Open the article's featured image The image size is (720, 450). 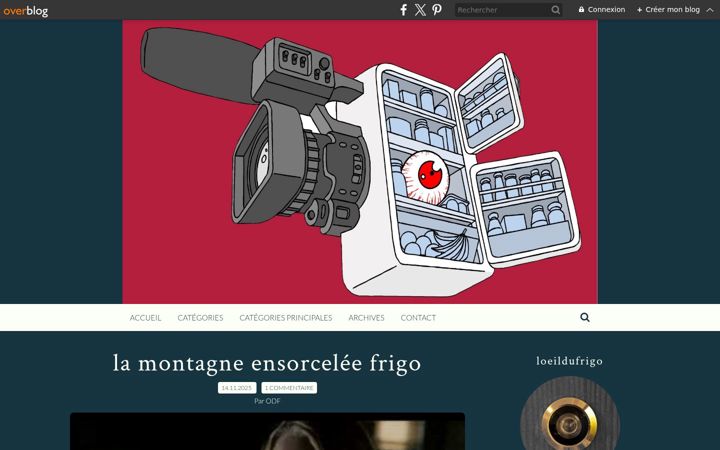[x=267, y=431]
